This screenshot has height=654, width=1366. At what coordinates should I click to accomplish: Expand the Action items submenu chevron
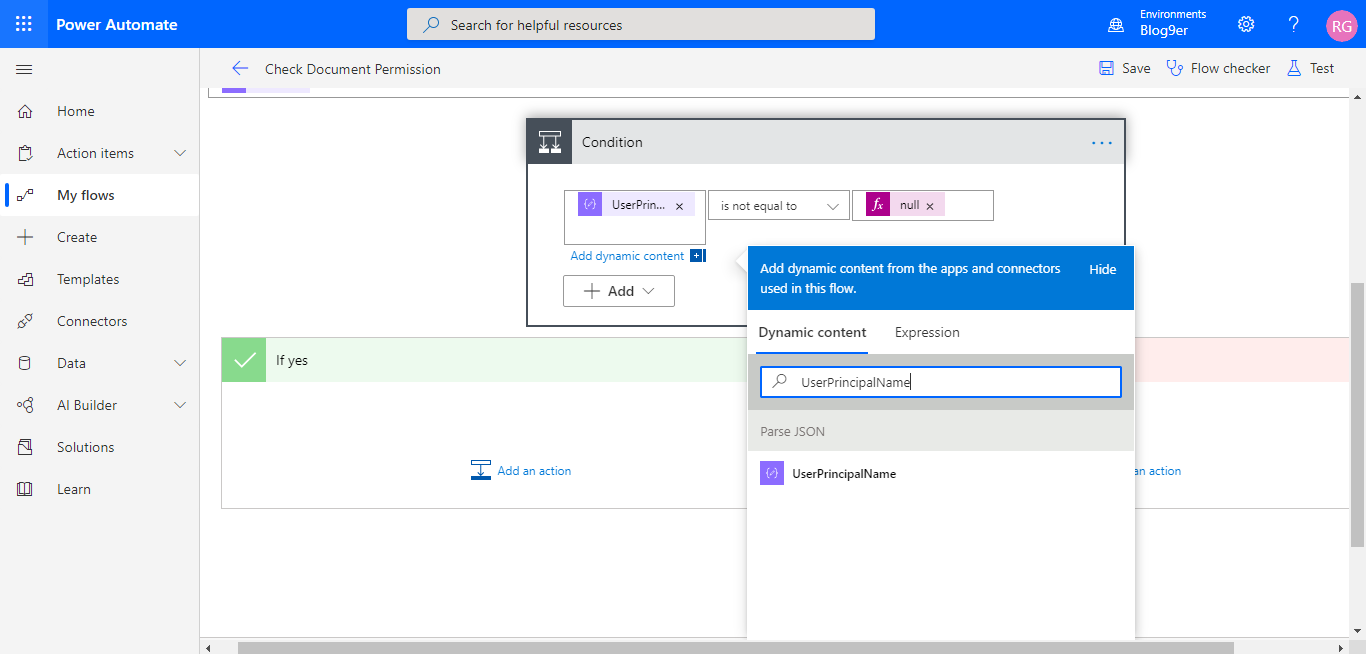[180, 153]
